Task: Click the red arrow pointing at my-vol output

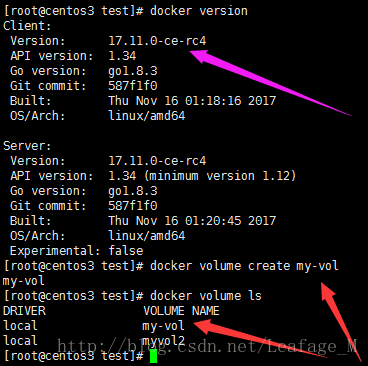Action: point(261,338)
